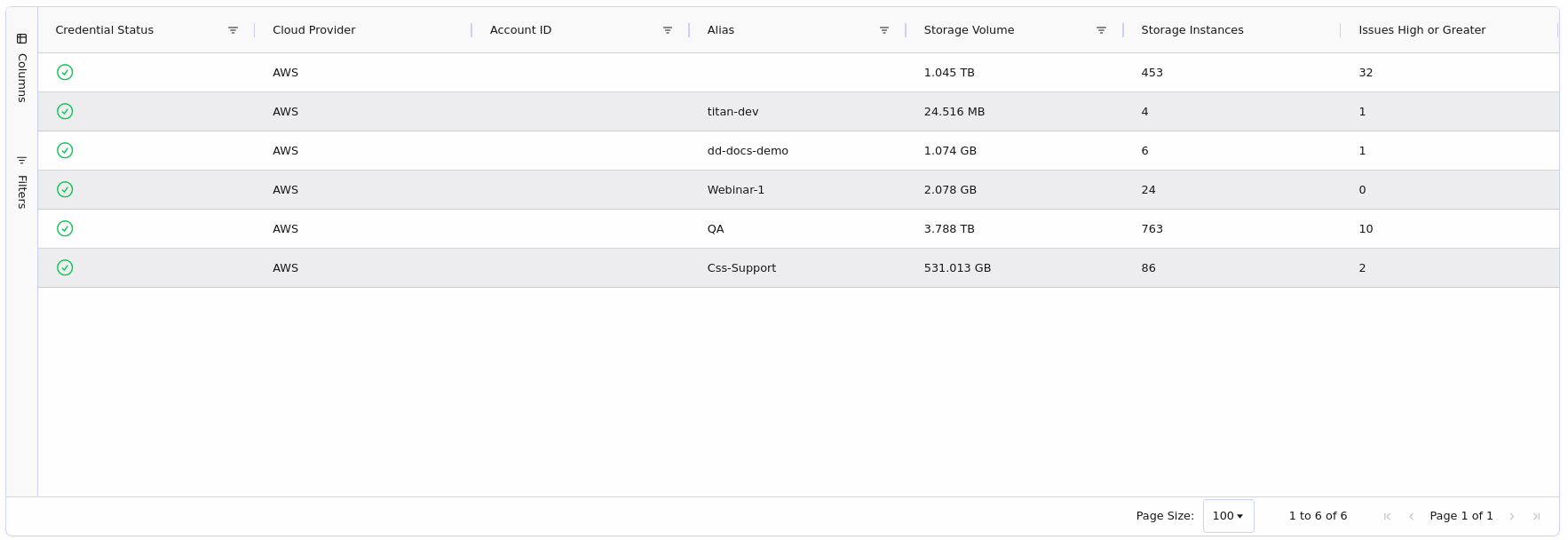1568x540 pixels.
Task: Click the 3.788 TB storage volume cell
Action: point(949,229)
